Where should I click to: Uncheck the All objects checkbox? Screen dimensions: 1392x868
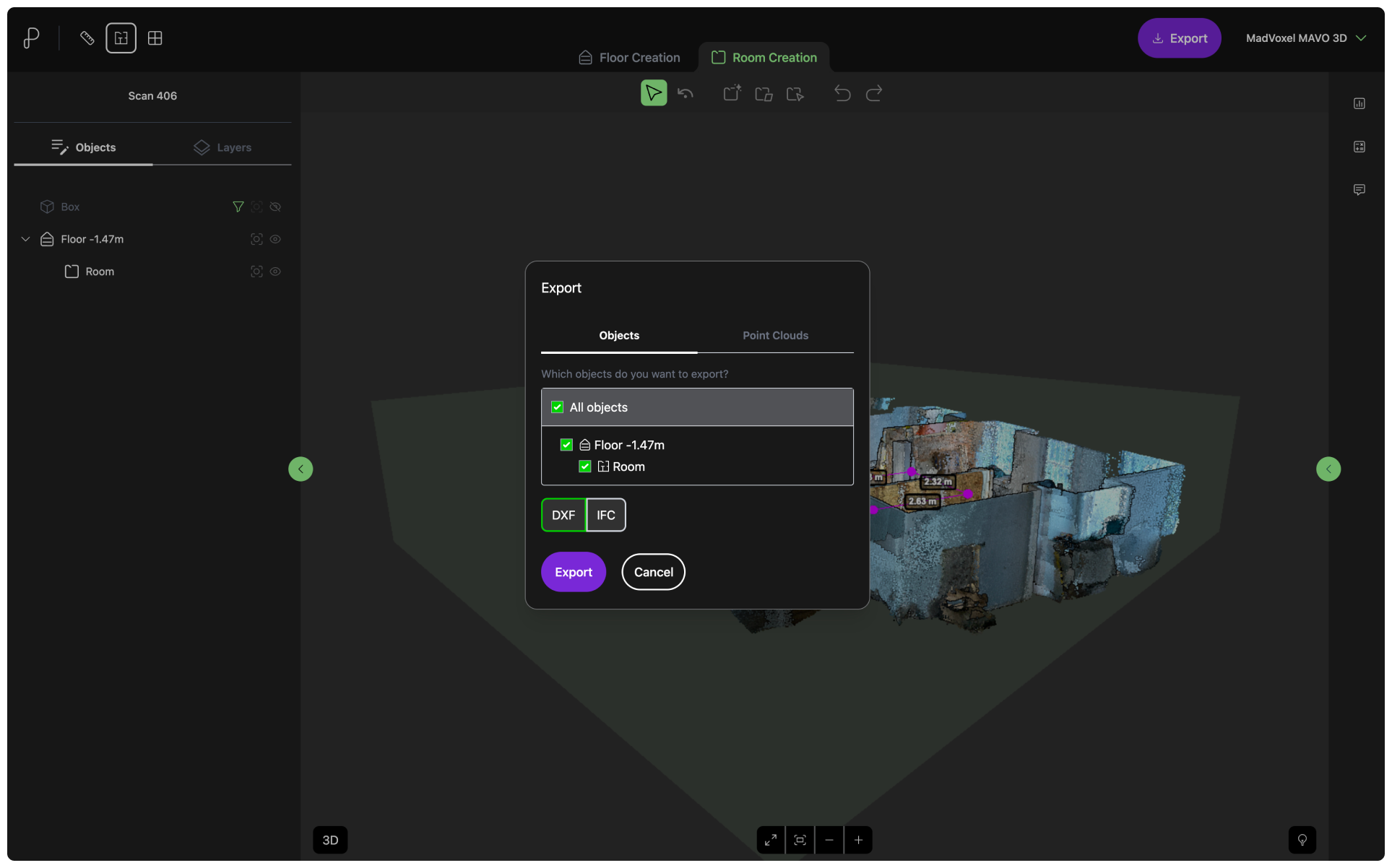[557, 407]
